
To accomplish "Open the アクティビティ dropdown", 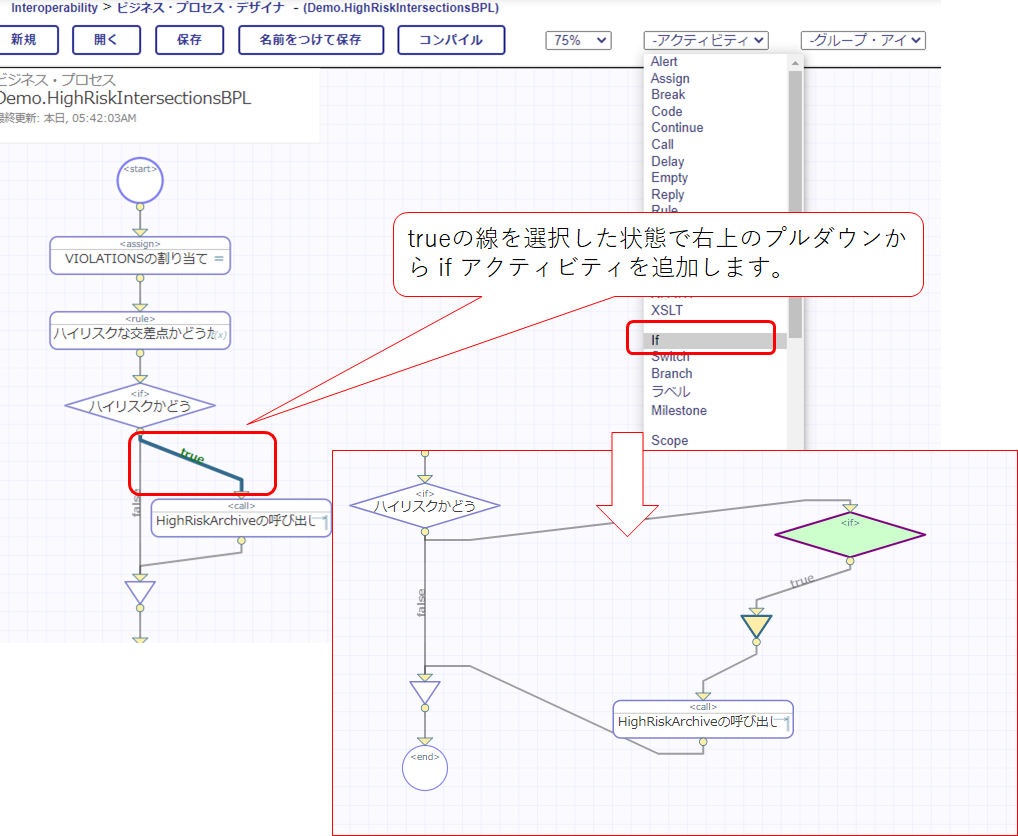I will click(706, 40).
